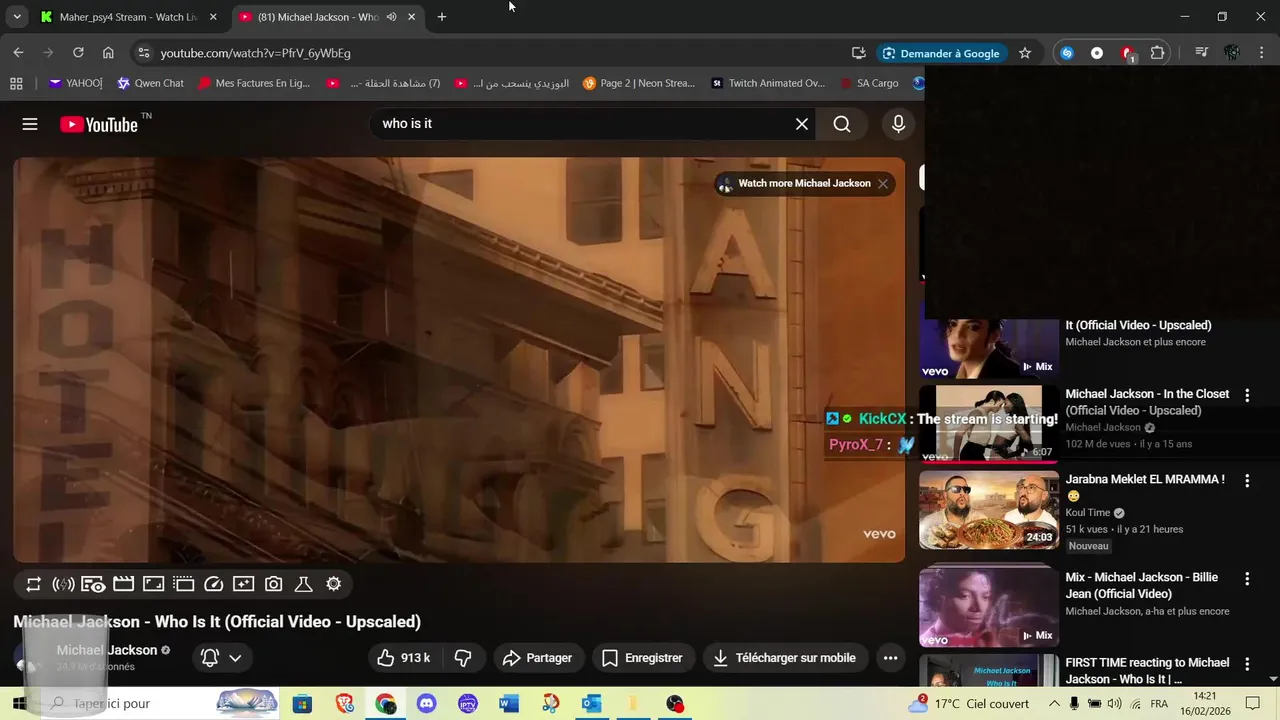This screenshot has height=720, width=1280.
Task: Open options for 'FIRST TIME reacting' video
Action: [x=1247, y=664]
